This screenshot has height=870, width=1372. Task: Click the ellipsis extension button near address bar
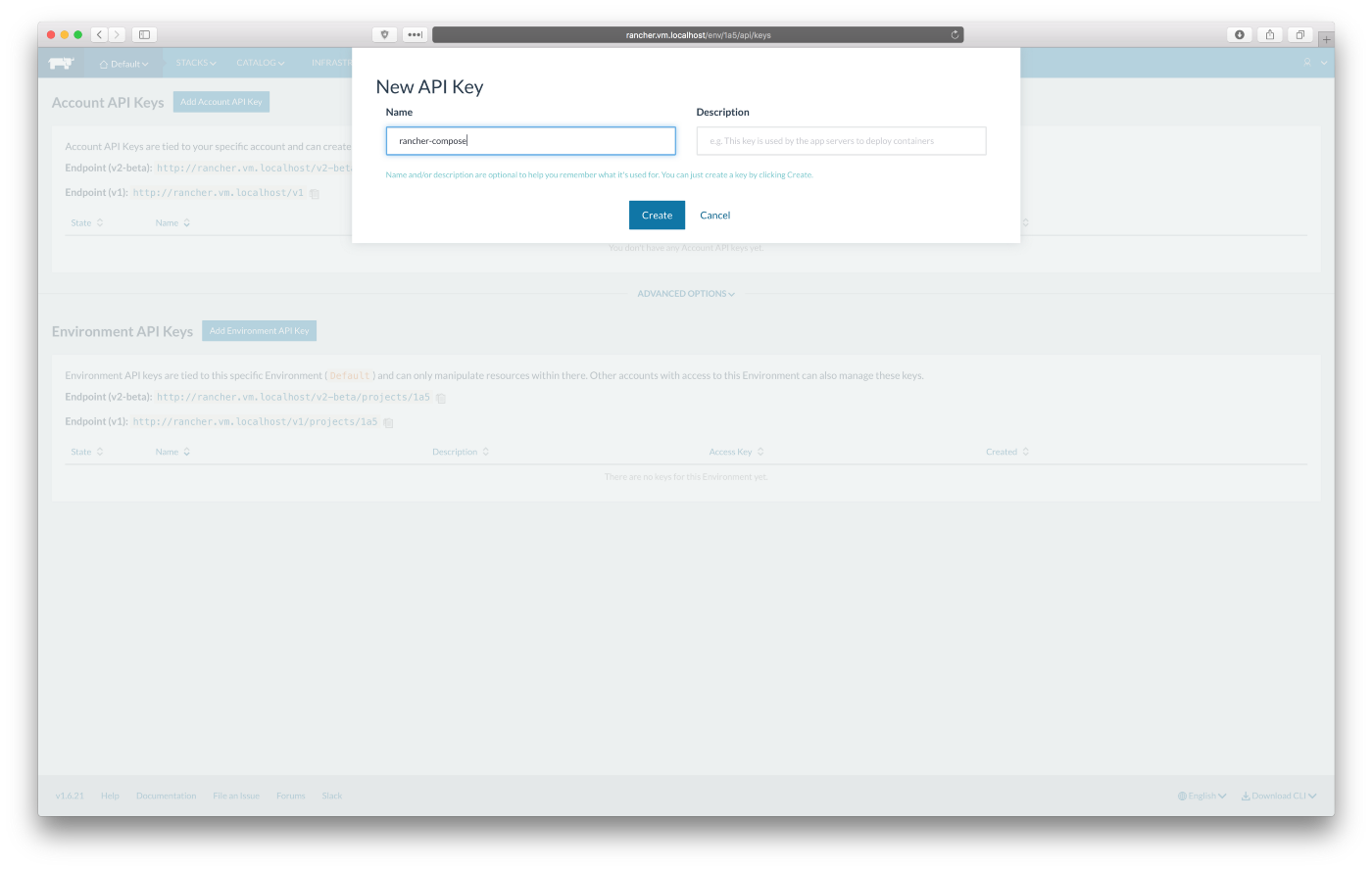coord(415,34)
